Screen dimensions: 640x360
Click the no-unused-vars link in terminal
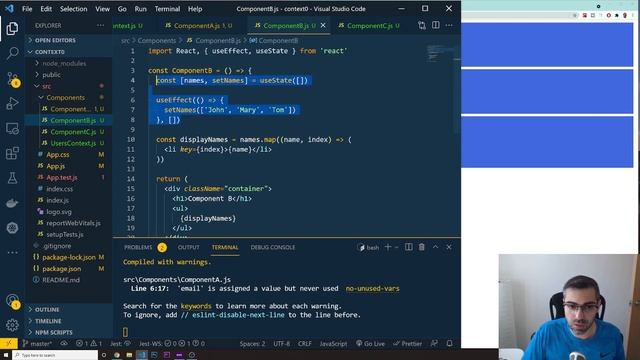(x=373, y=289)
